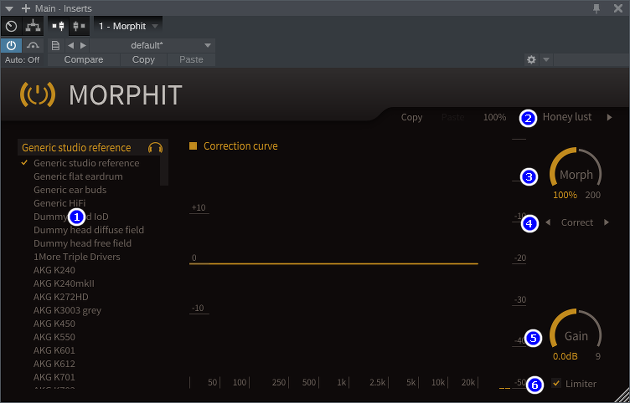Collapse the Main Inserts panel triangle
Screen dimensions: 630x403
point(9,9)
